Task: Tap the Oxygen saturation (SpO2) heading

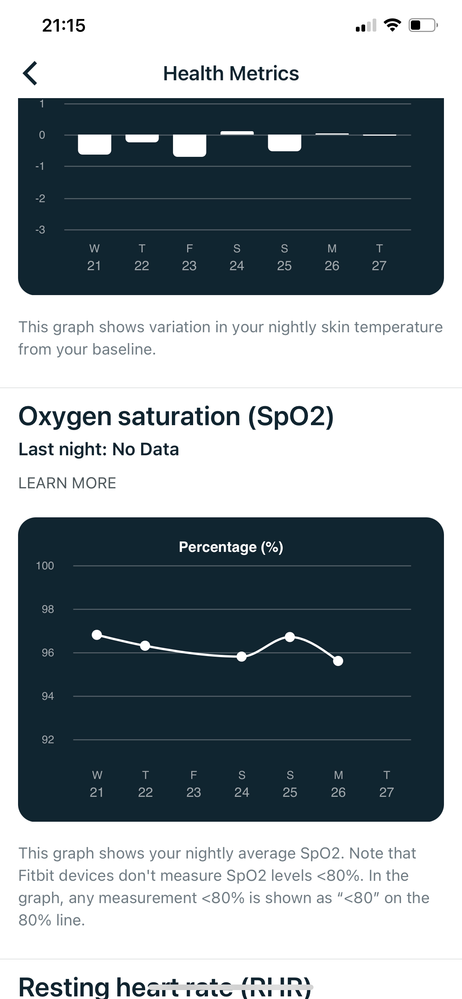Action: pyautogui.click(x=176, y=417)
